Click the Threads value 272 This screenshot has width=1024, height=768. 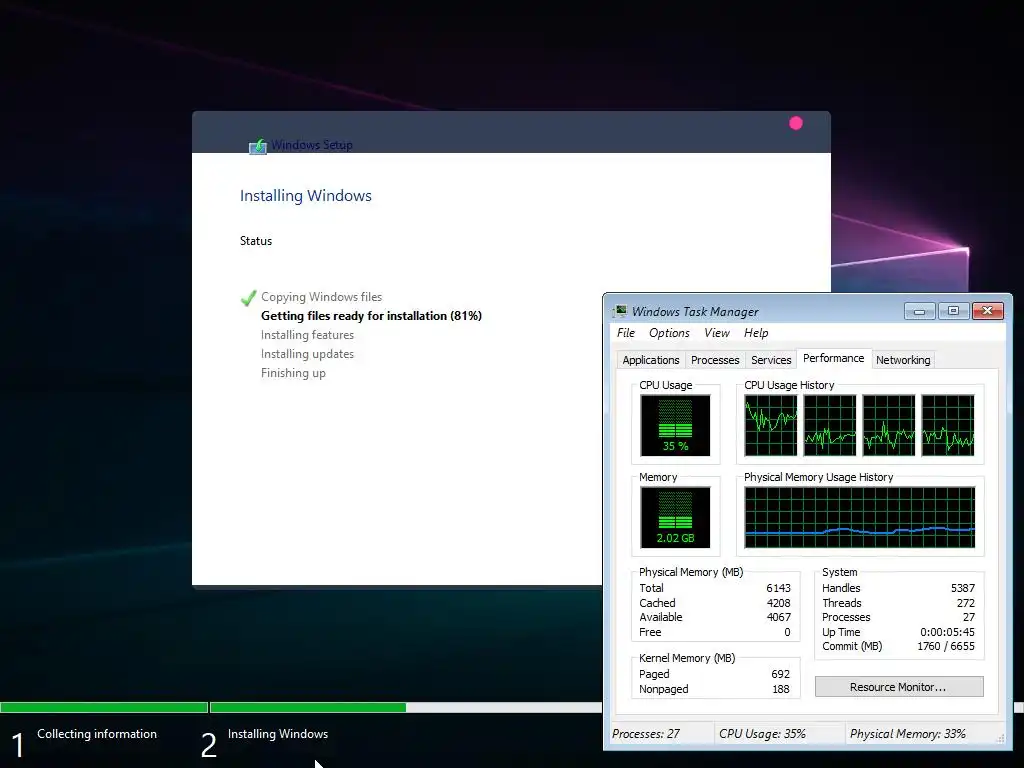pyautogui.click(x=966, y=603)
